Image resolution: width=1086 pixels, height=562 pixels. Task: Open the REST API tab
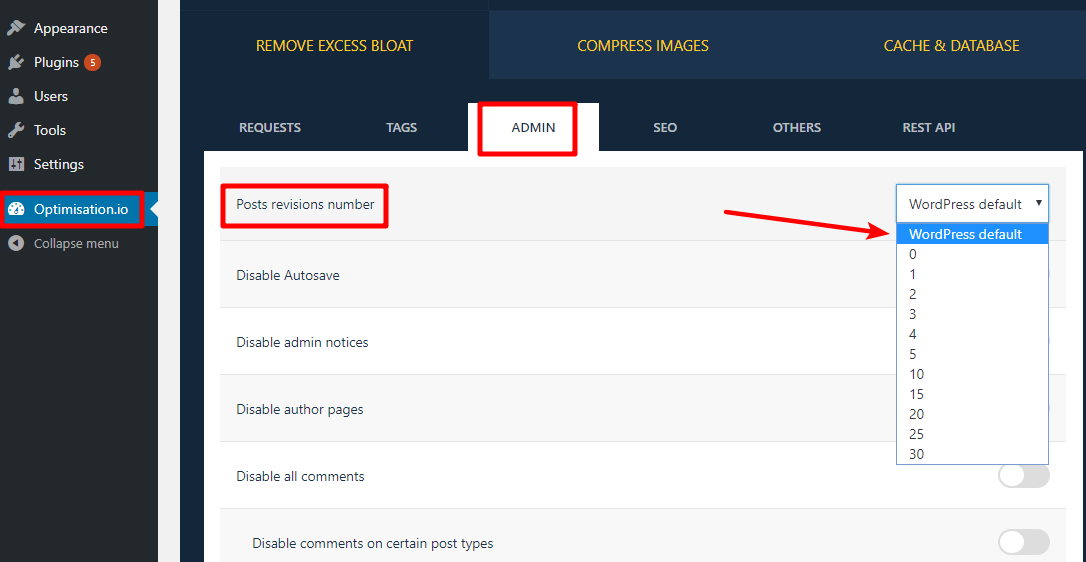tap(928, 127)
